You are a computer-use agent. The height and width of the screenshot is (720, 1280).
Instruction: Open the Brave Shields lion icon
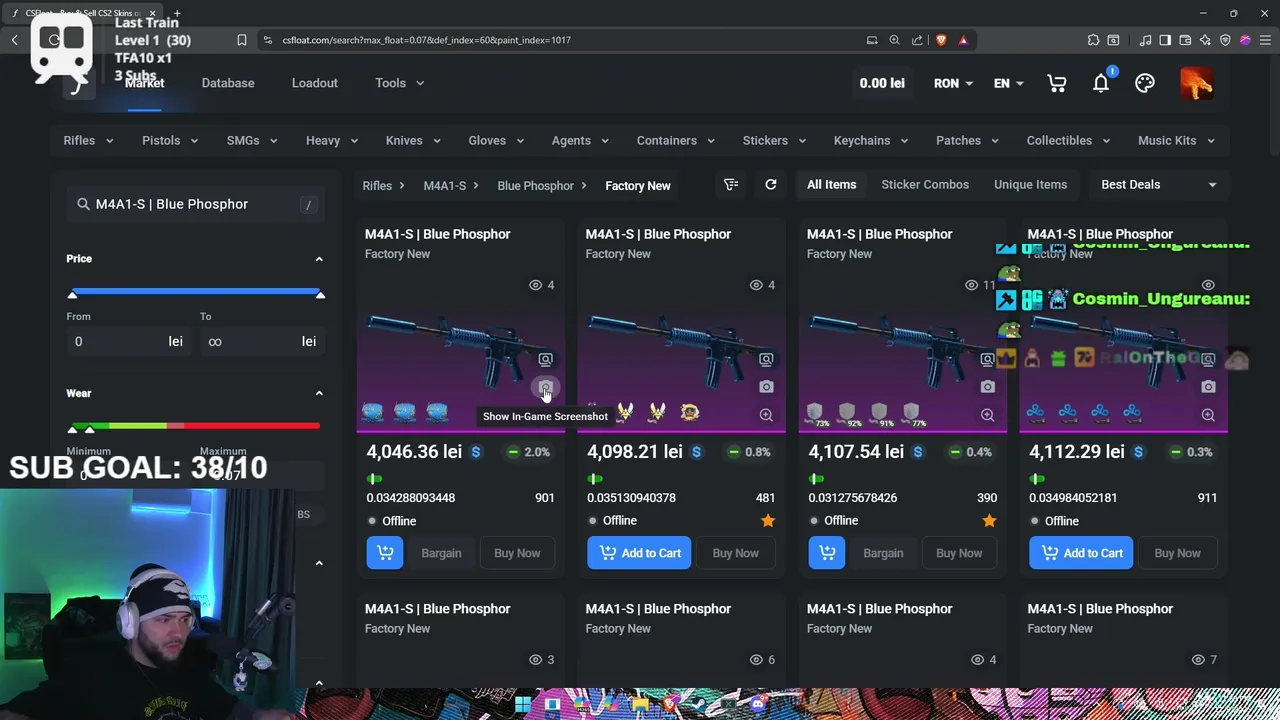[x=941, y=40]
